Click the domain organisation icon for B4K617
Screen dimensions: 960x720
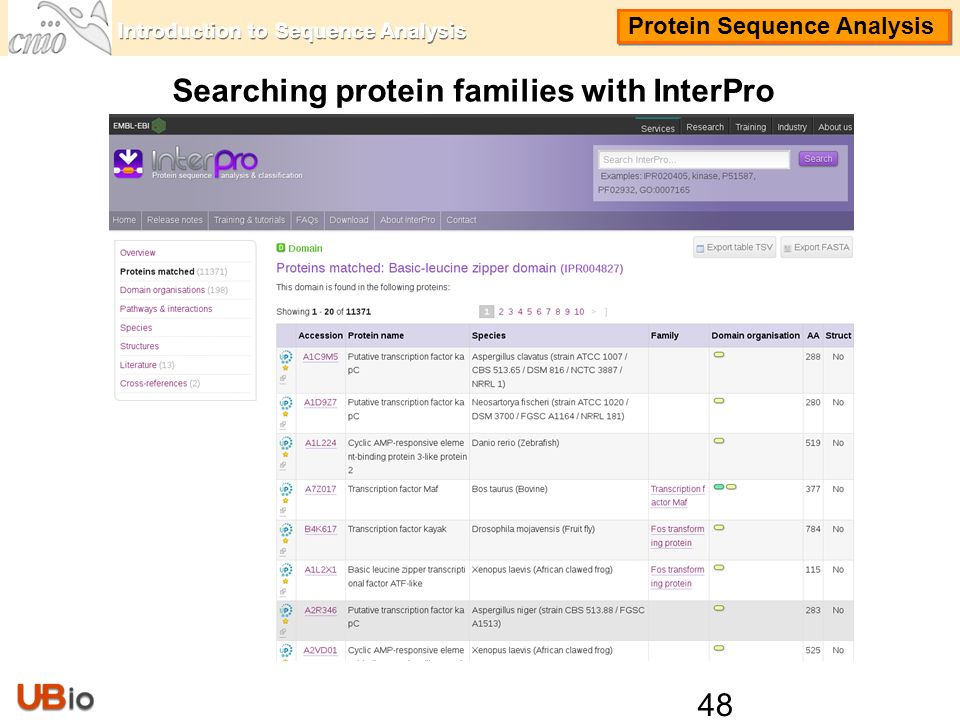(719, 527)
